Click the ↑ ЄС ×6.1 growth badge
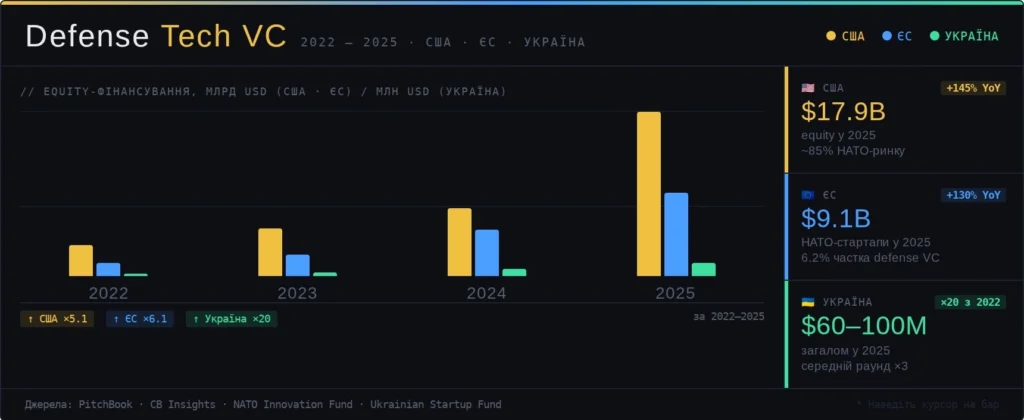The height and width of the screenshot is (420, 1024). [x=140, y=319]
